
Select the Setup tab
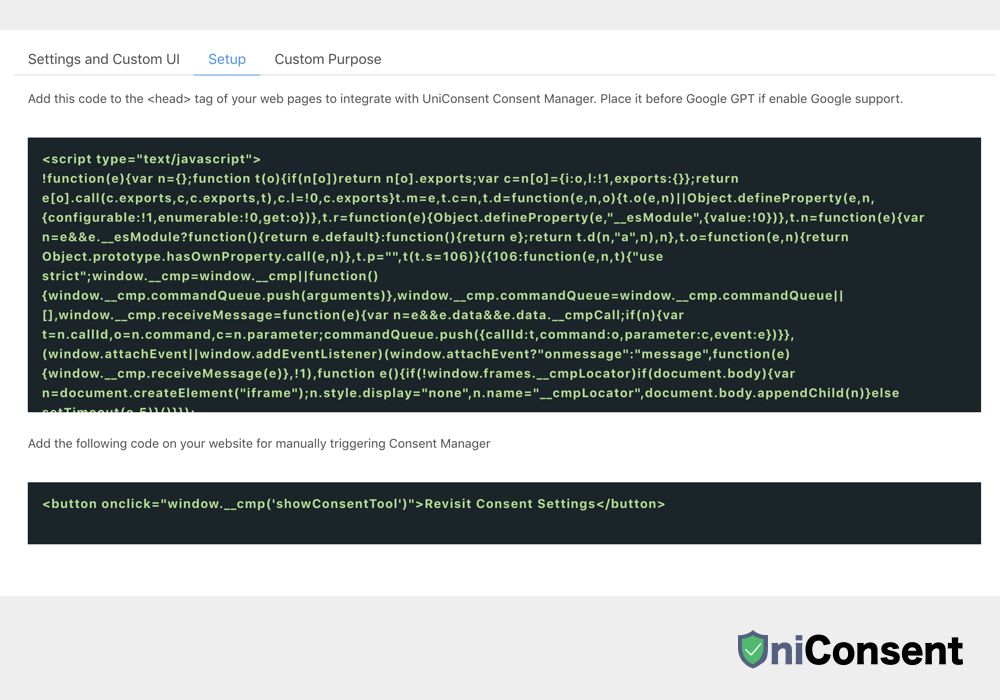coord(227,59)
